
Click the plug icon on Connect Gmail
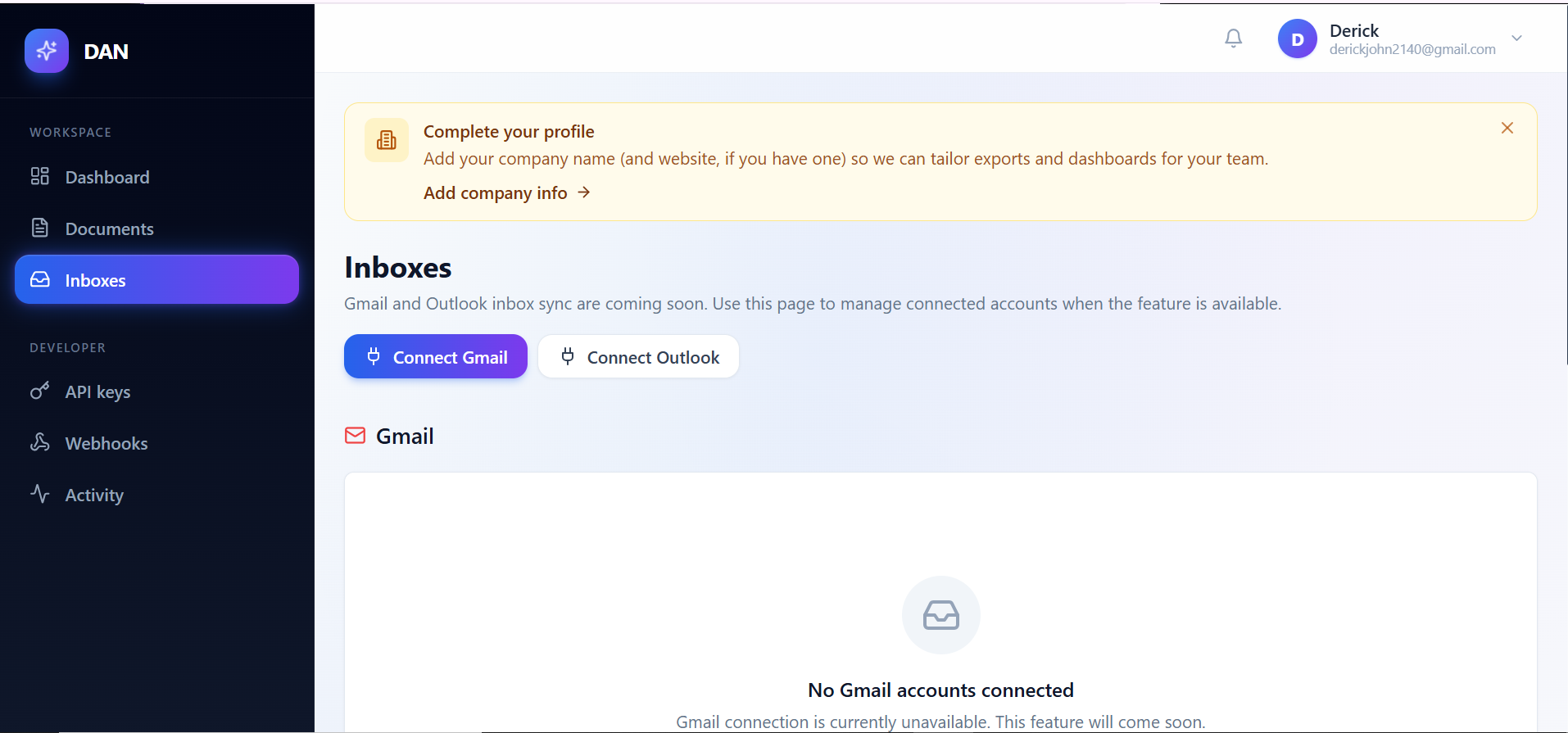click(374, 356)
